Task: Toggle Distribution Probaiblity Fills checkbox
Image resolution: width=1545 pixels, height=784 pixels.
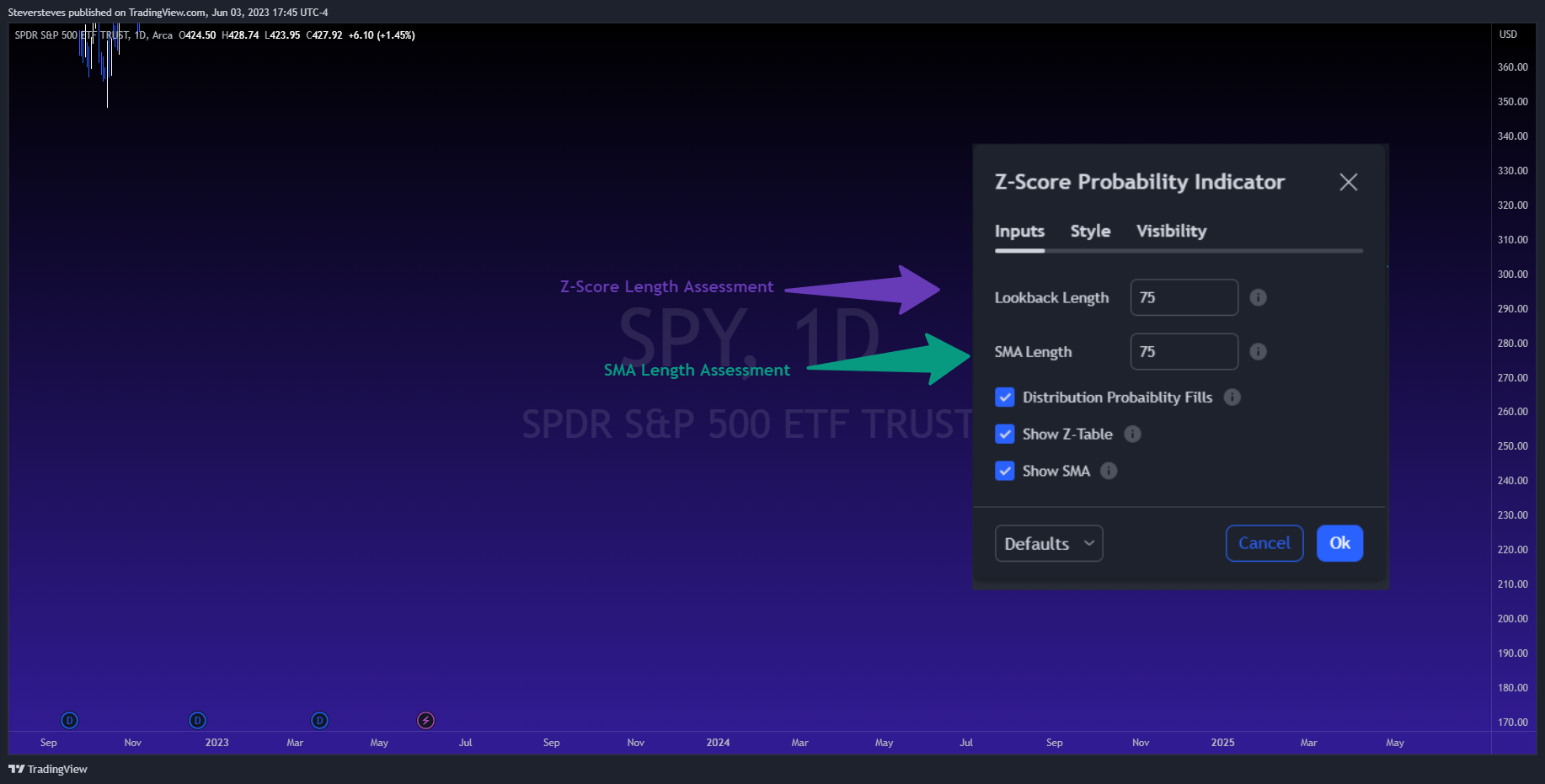Action: click(1004, 397)
